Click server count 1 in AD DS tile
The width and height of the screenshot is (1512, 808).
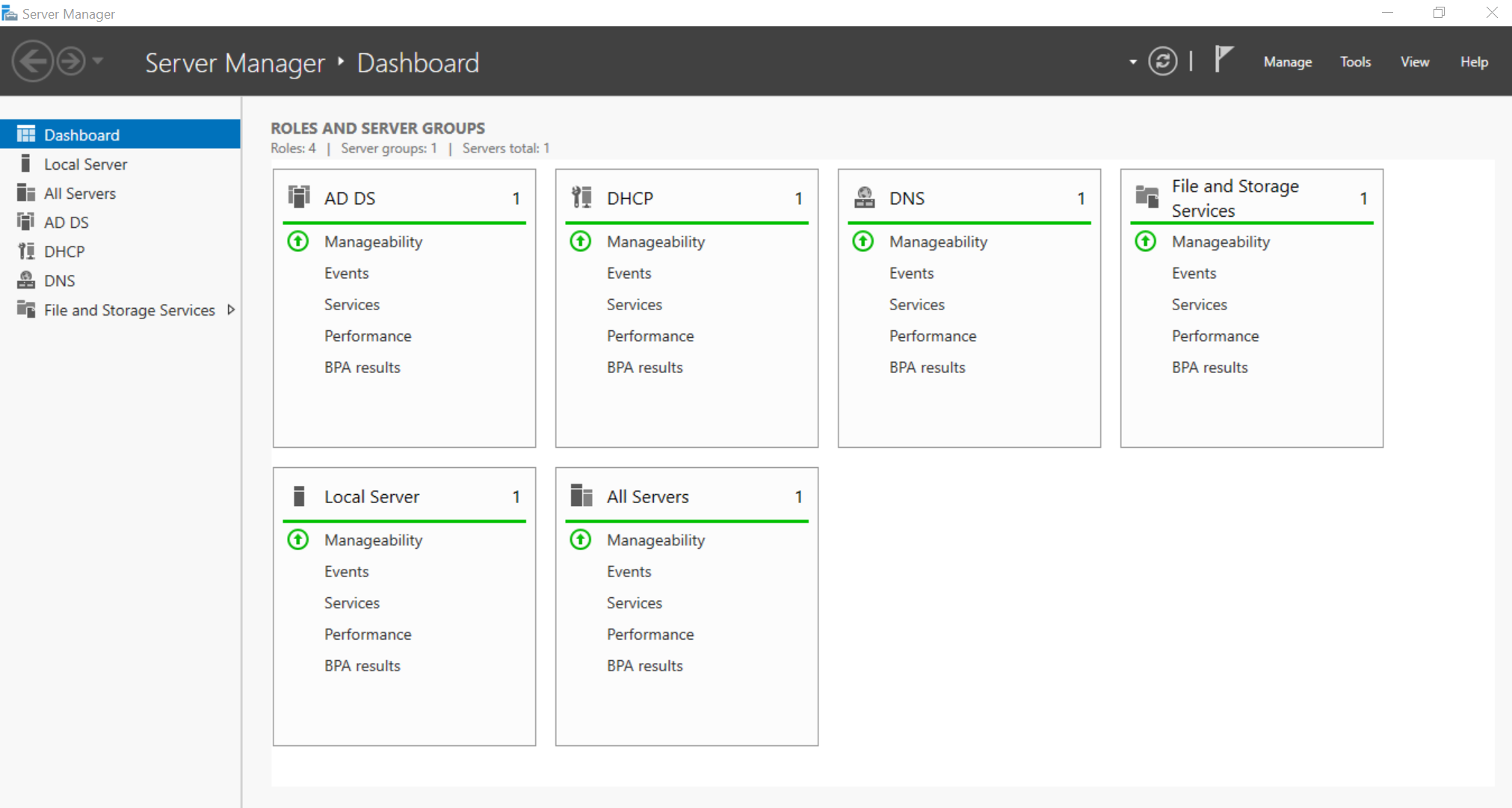point(516,198)
